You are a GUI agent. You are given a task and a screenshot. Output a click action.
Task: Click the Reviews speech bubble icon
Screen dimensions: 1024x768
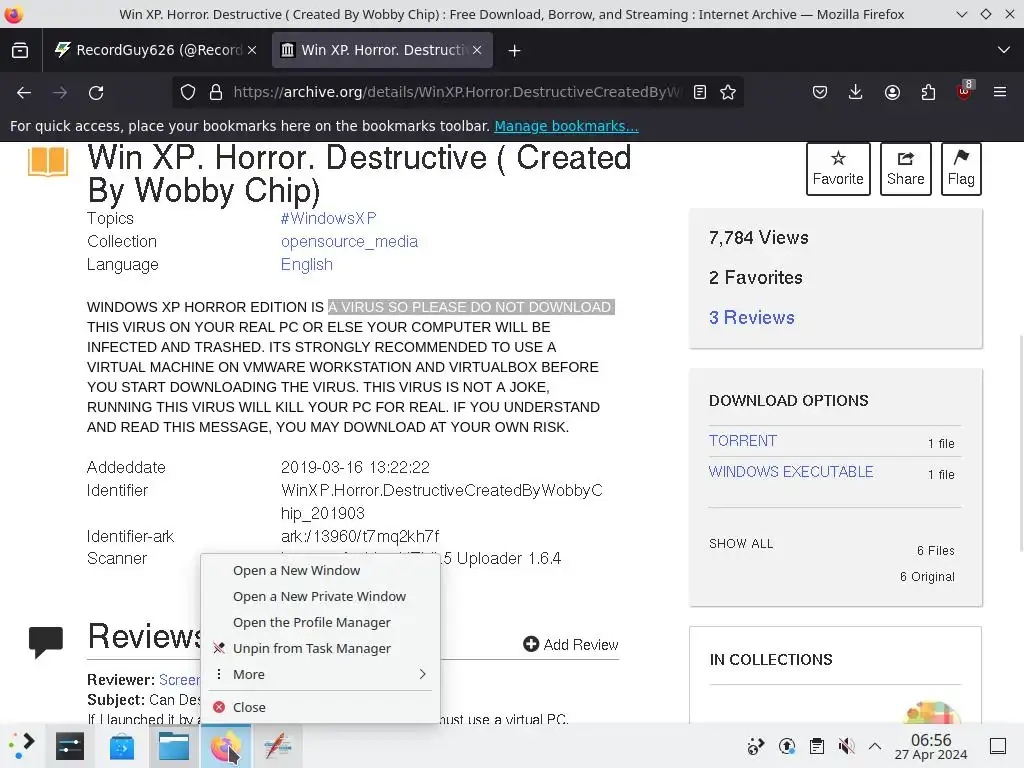pyautogui.click(x=46, y=642)
